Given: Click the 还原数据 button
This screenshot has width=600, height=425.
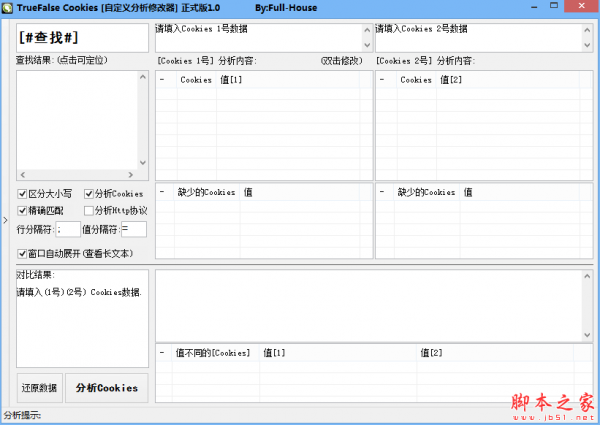Looking at the screenshot, I should [40, 388].
